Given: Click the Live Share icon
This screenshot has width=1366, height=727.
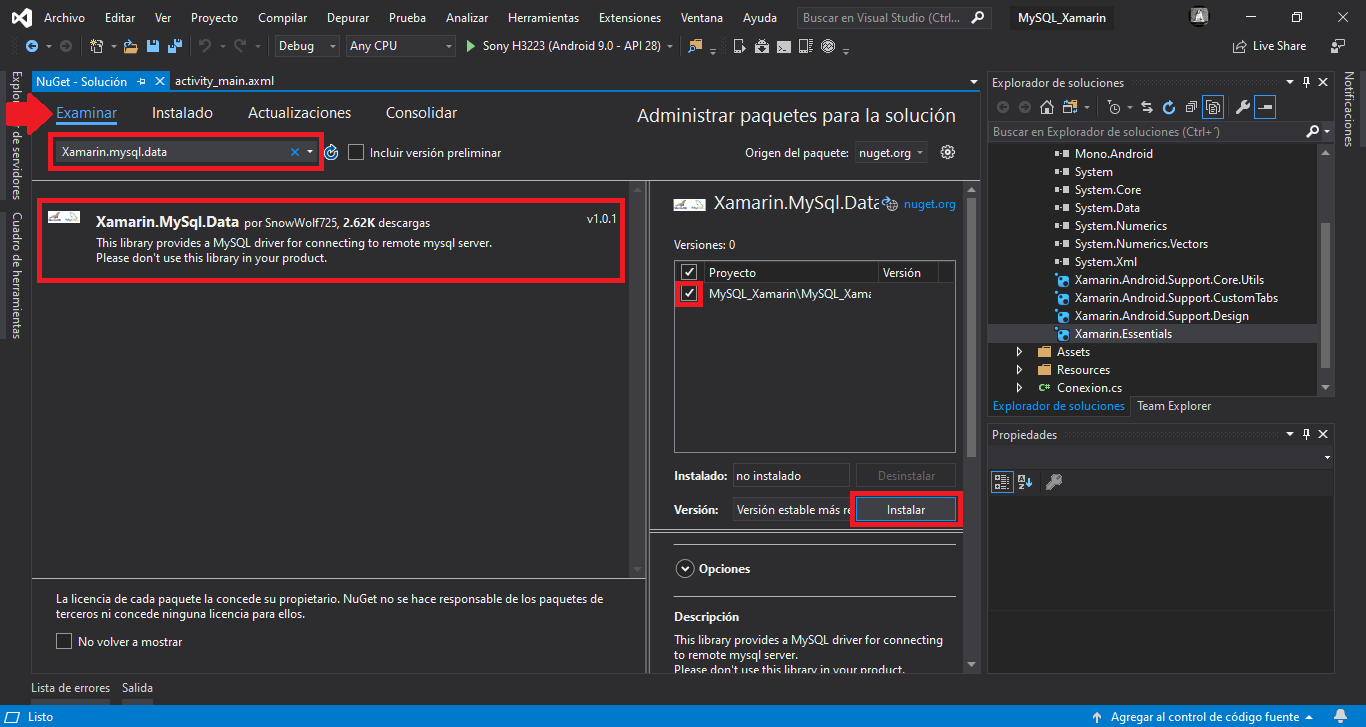Looking at the screenshot, I should coord(1270,46).
